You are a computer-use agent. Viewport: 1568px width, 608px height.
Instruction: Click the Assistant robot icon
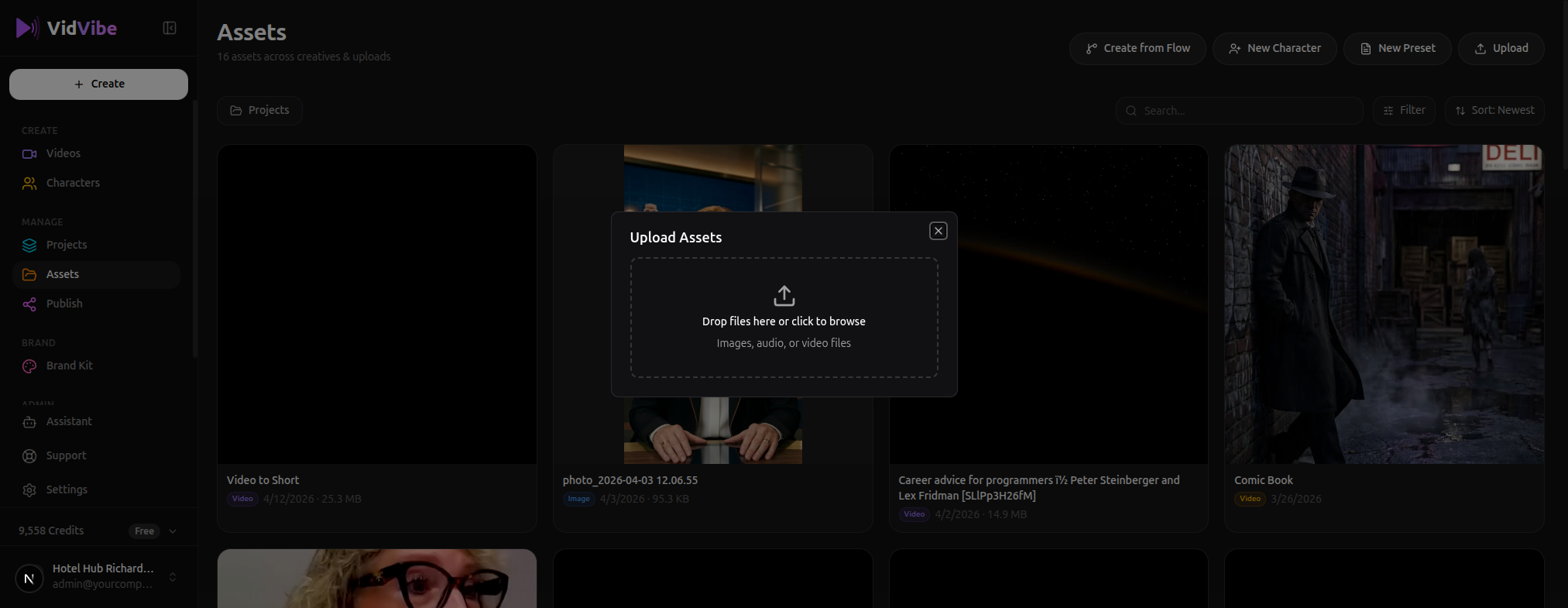[x=29, y=421]
